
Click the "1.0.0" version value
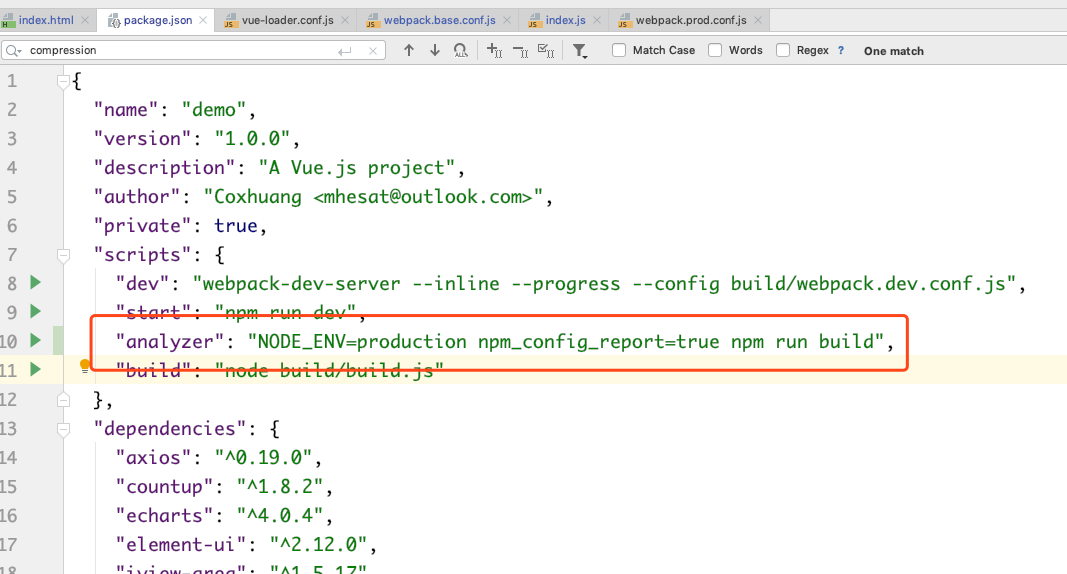(252, 139)
